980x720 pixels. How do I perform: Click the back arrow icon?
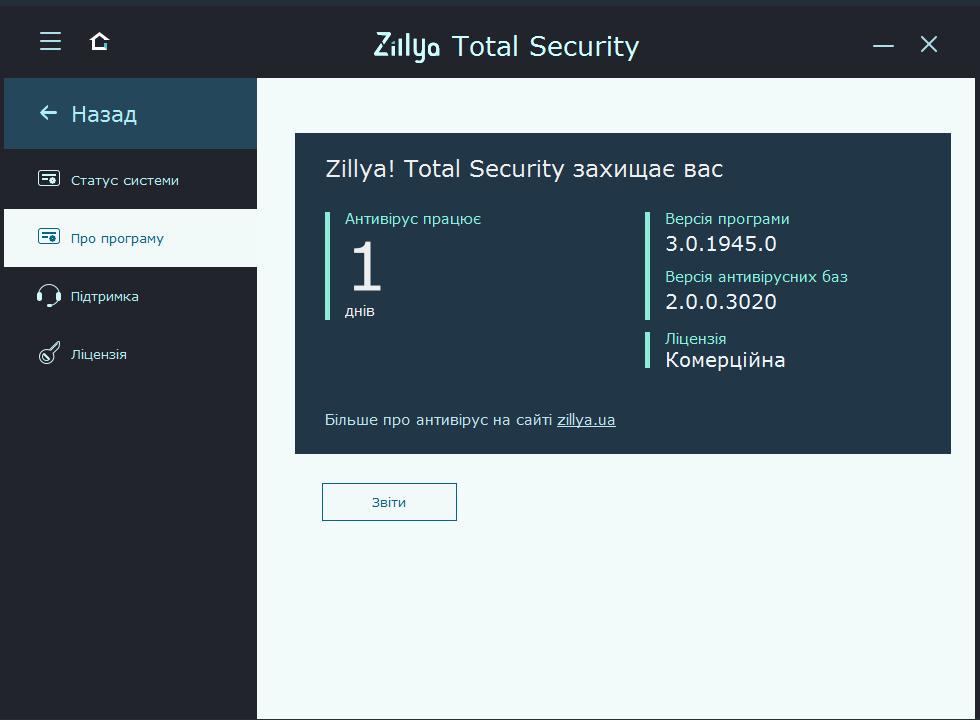pos(47,113)
